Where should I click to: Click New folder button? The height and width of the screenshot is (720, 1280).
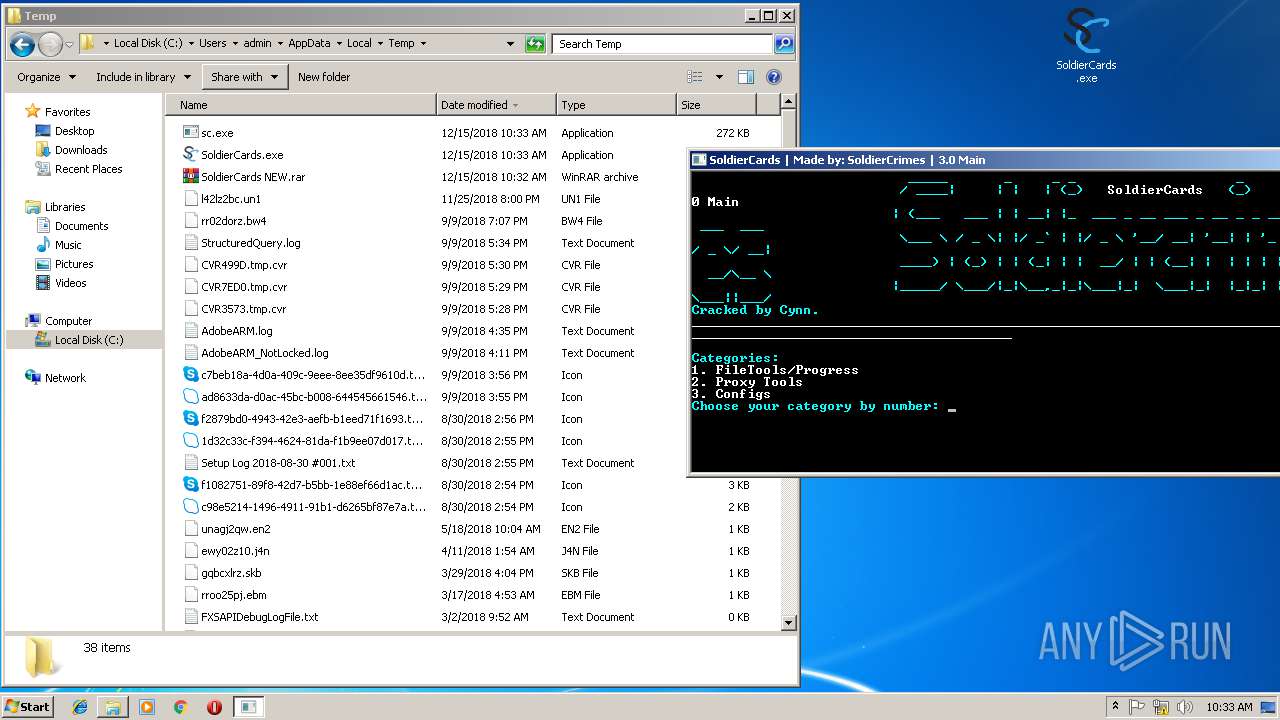(324, 77)
